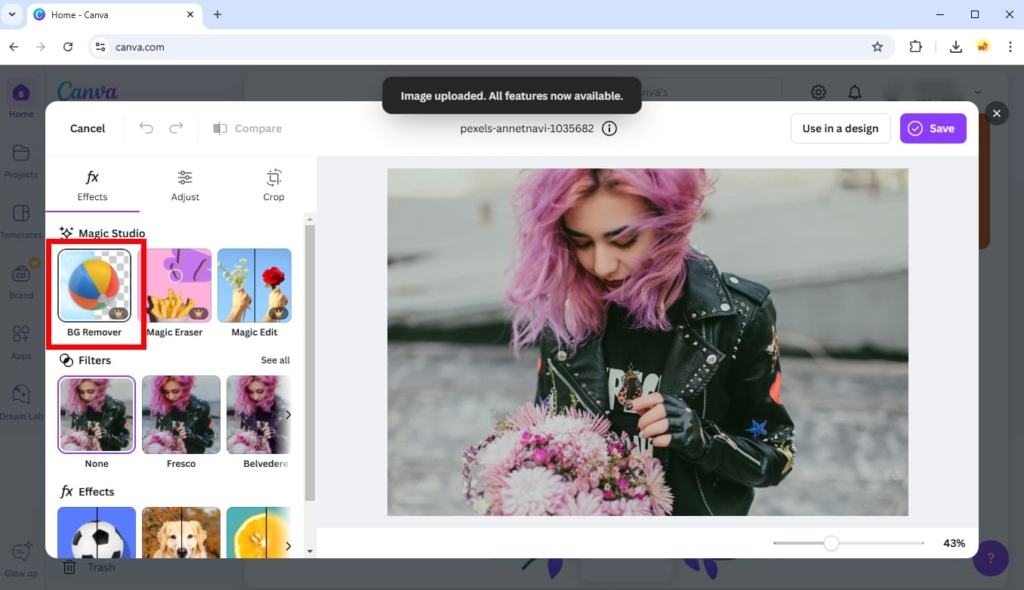Show image info next to filename
The image size is (1024, 590).
click(x=609, y=128)
